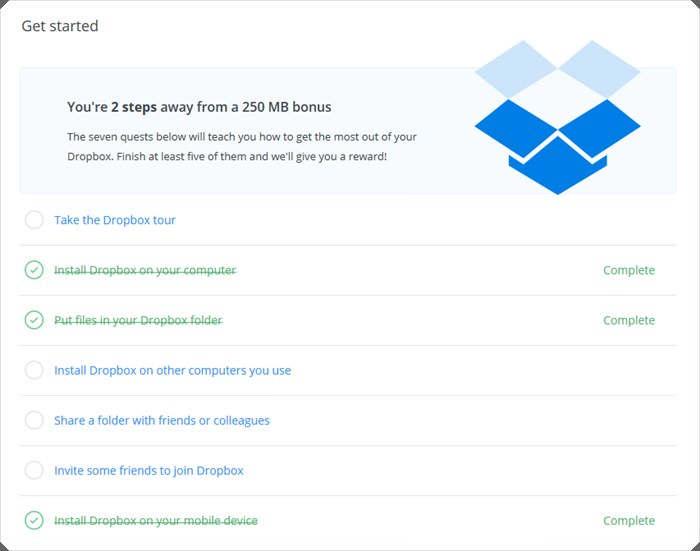Toggle the 'Take the Dropbox tour' circle
The height and width of the screenshot is (551, 700).
[x=34, y=220]
